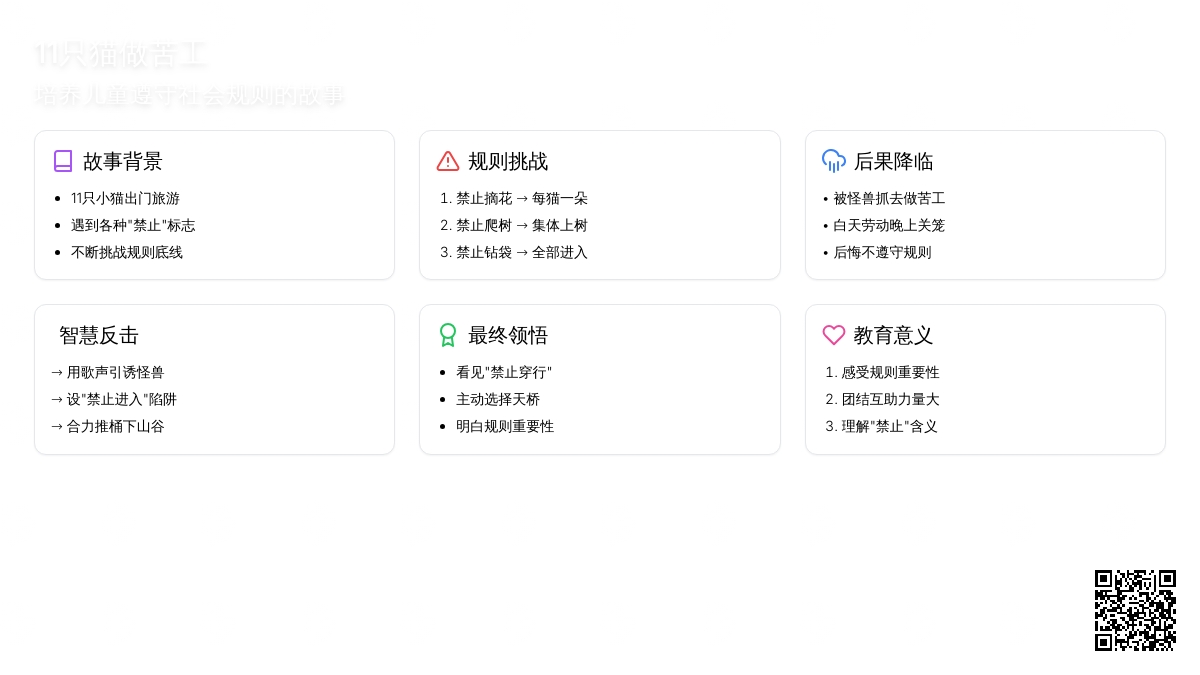Click the red warning triangle icon
Screen dimensions: 1200x675
448,161
